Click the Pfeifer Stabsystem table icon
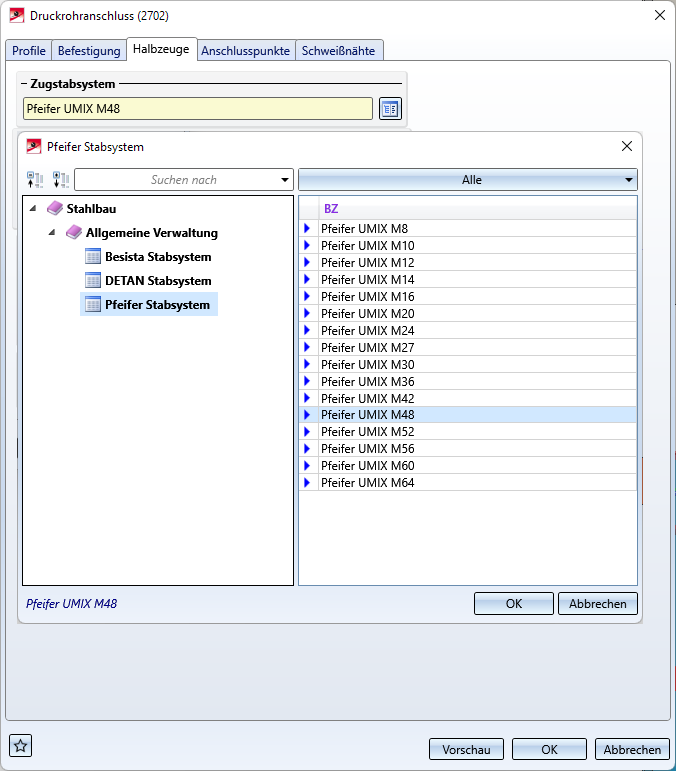Image resolution: width=676 pixels, height=771 pixels. click(93, 304)
